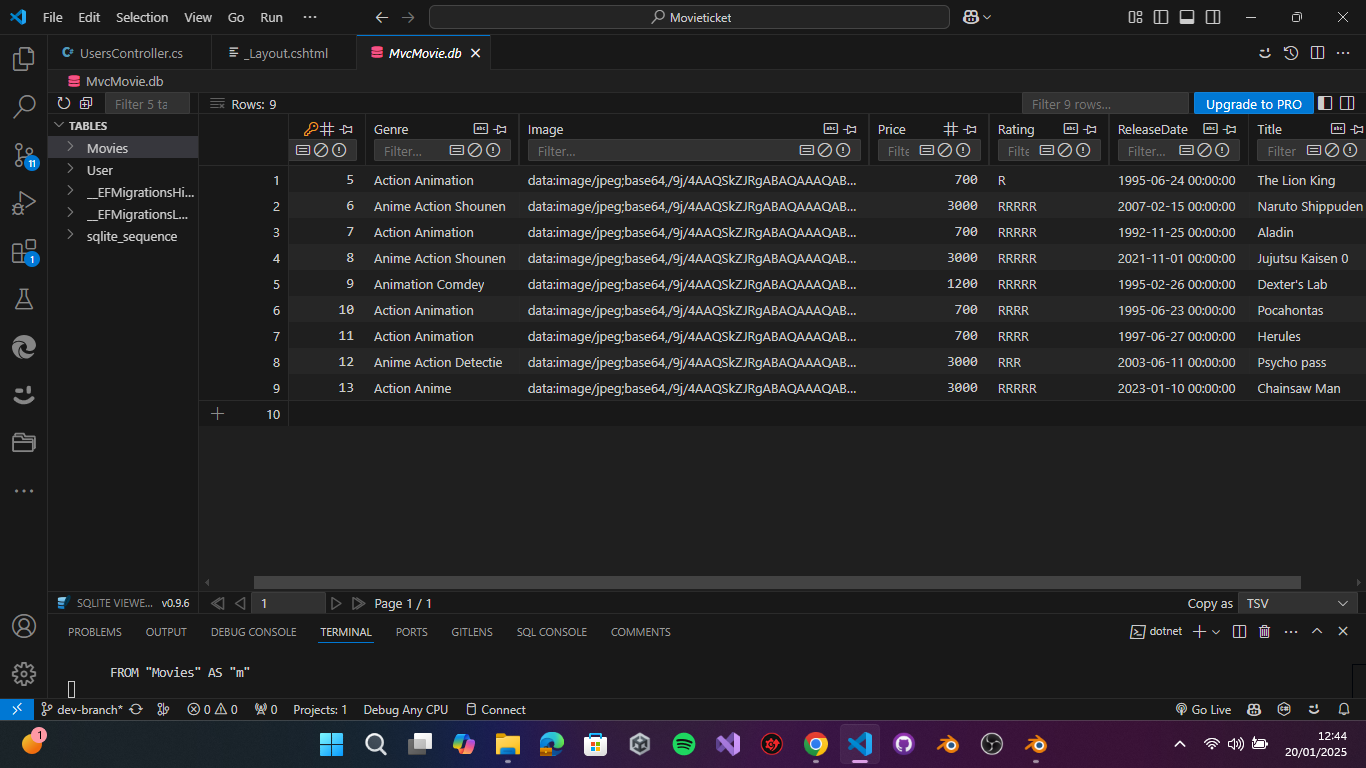The image size is (1366, 768).
Task: Toggle the bottom panel layout button
Action: tap(1187, 17)
